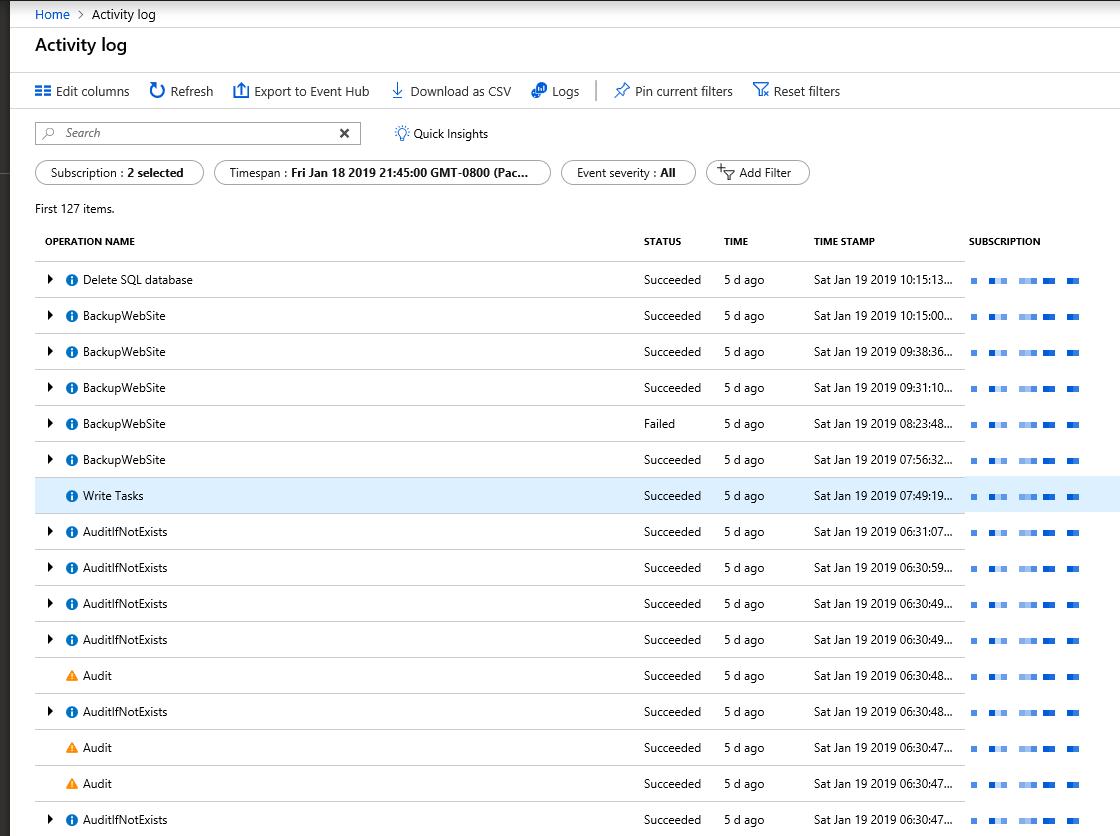Click the info icon beside Write Tasks
This screenshot has width=1120, height=836.
click(70, 495)
